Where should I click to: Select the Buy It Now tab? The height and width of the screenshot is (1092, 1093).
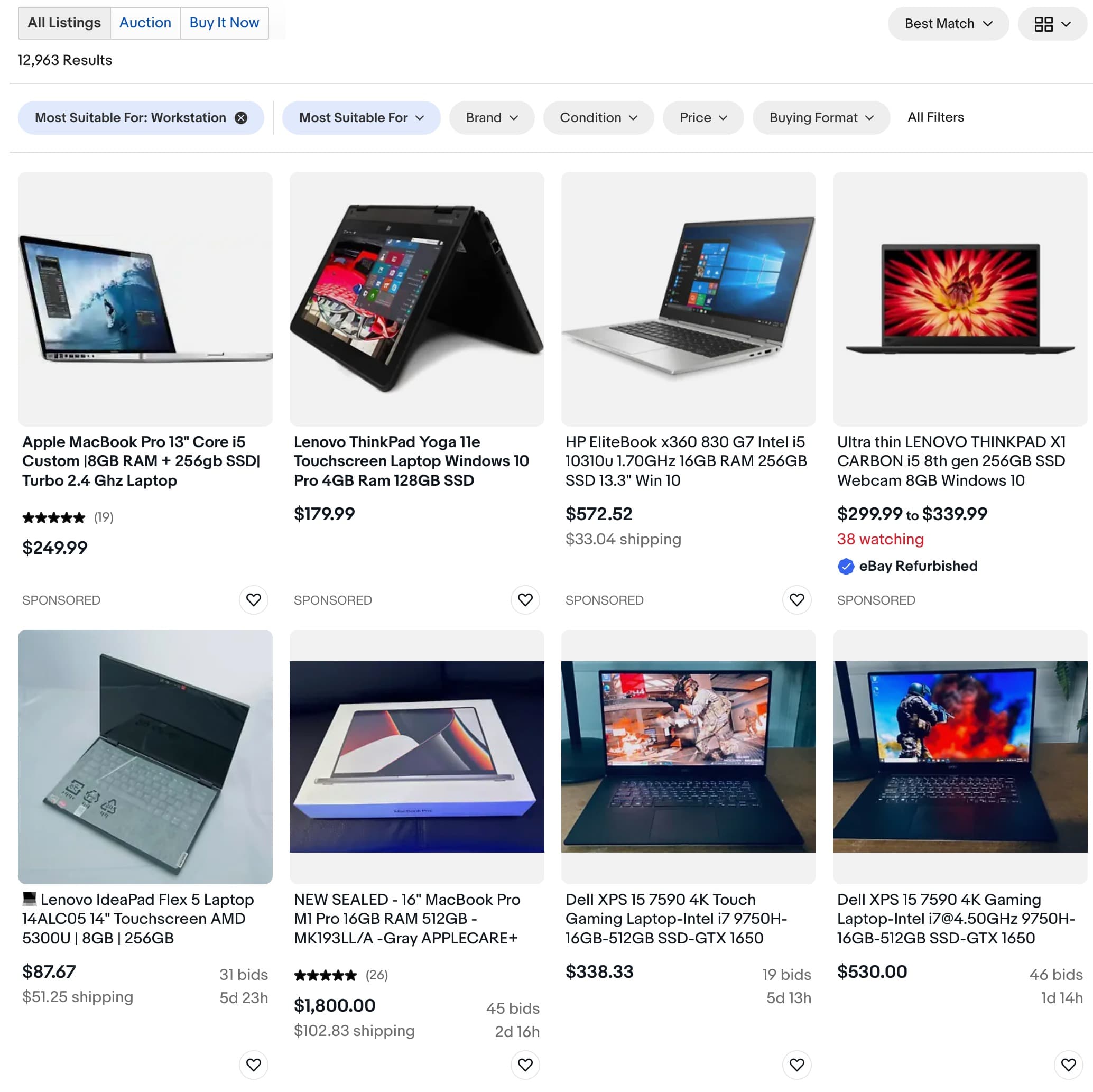pos(224,23)
